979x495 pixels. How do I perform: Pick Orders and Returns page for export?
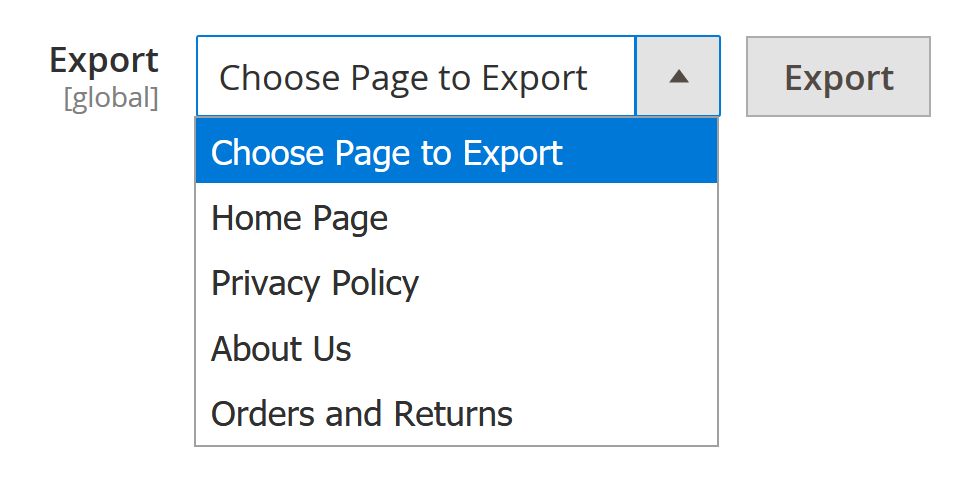point(362,414)
